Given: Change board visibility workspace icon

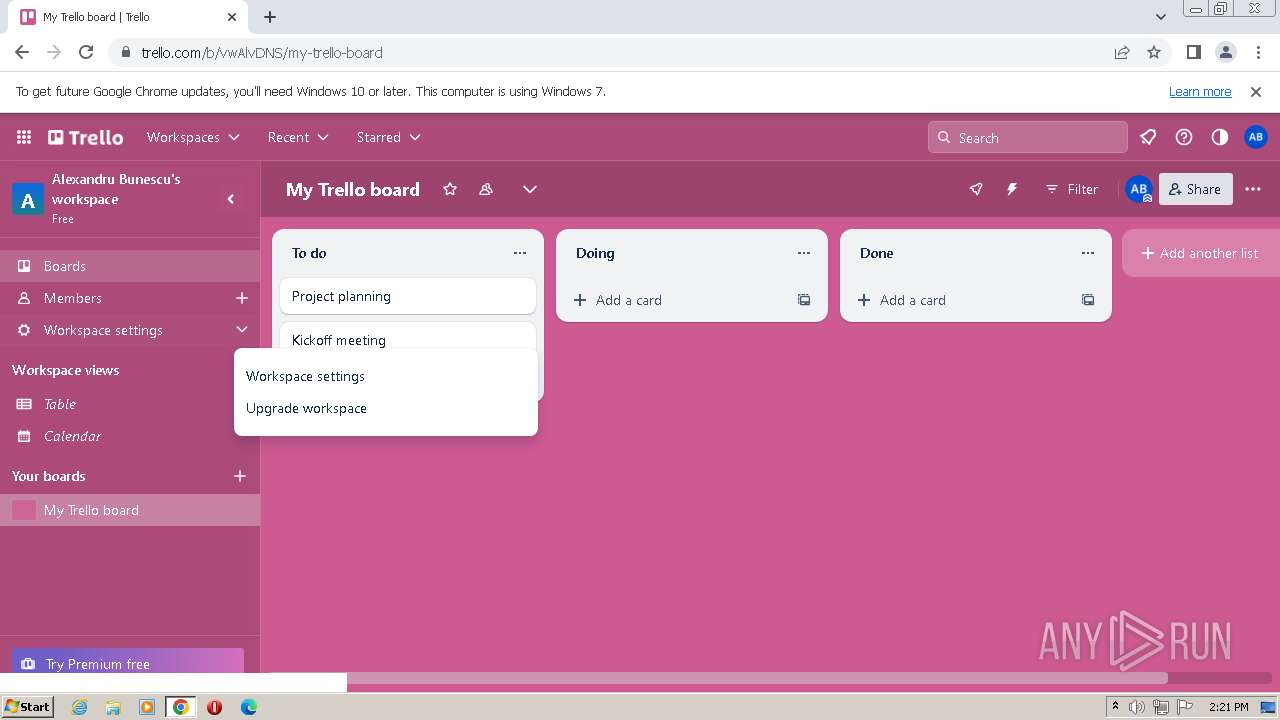Looking at the screenshot, I should pyautogui.click(x=486, y=189).
